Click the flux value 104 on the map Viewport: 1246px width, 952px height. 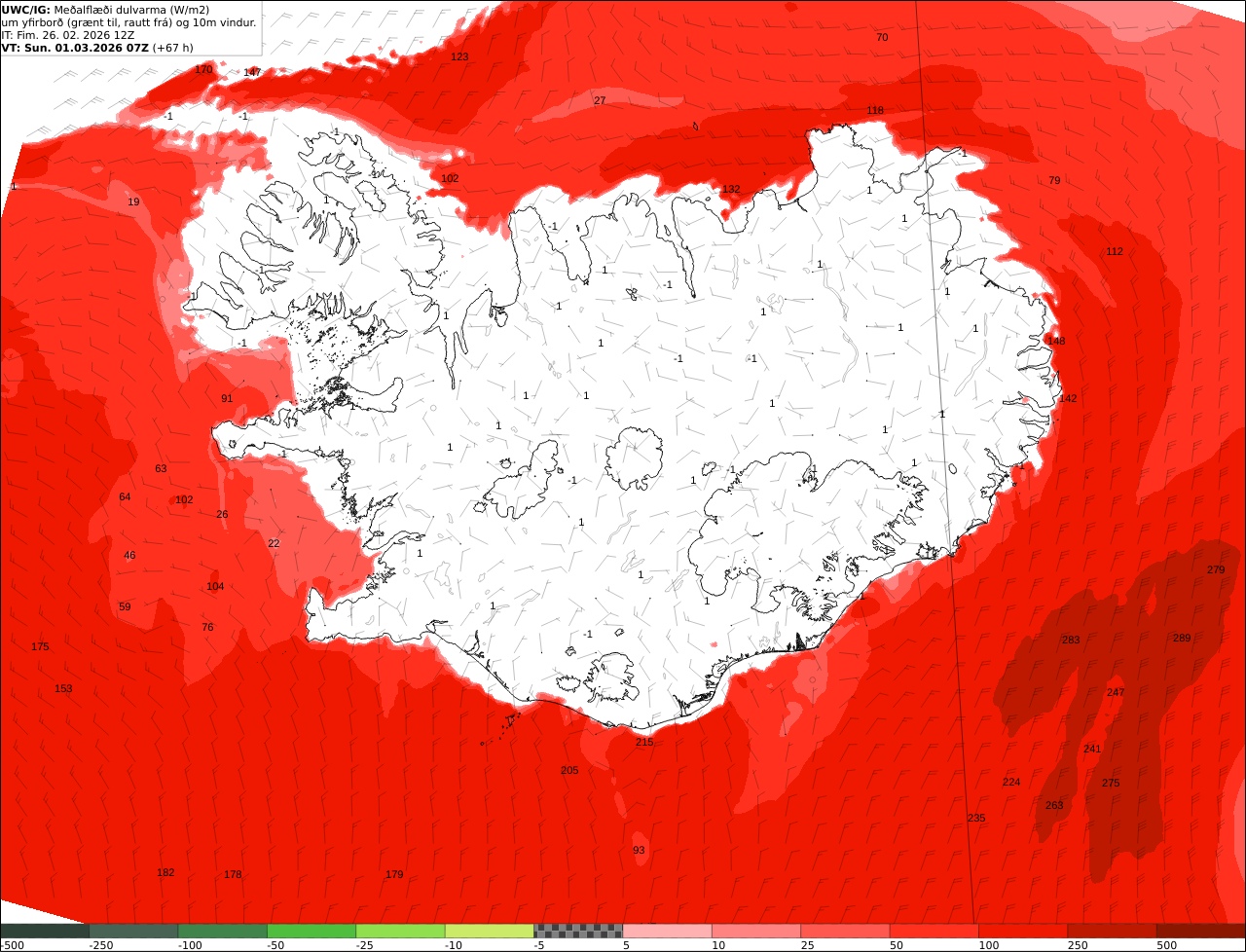215,587
